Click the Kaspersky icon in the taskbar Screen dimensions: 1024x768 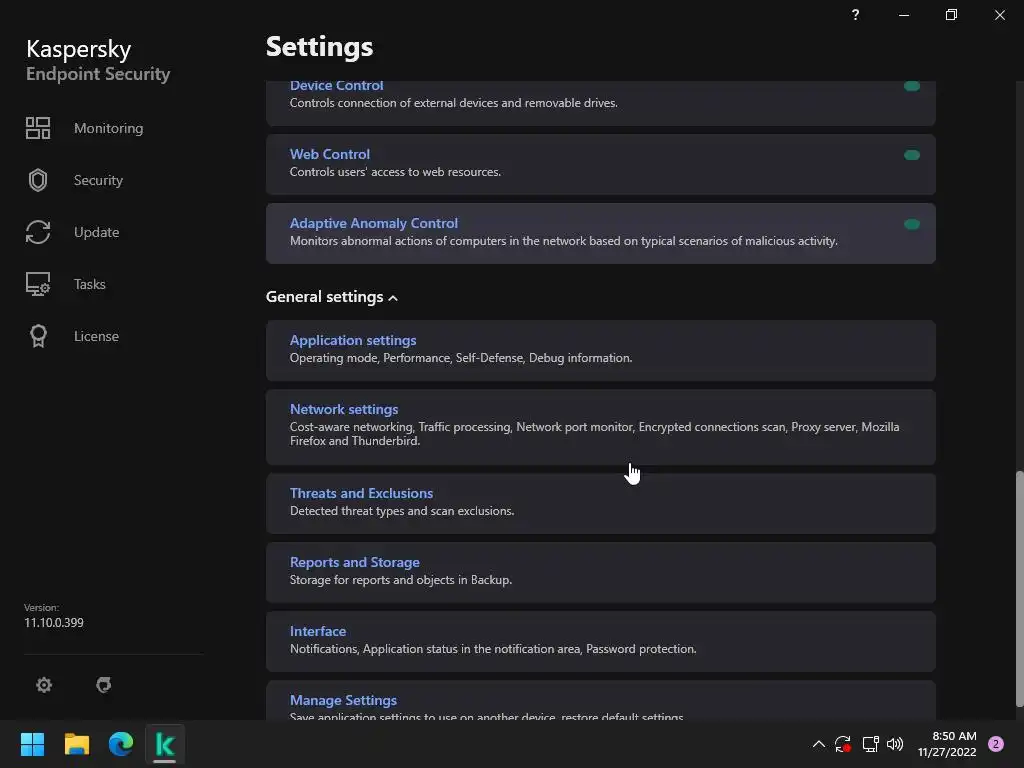[x=165, y=744]
